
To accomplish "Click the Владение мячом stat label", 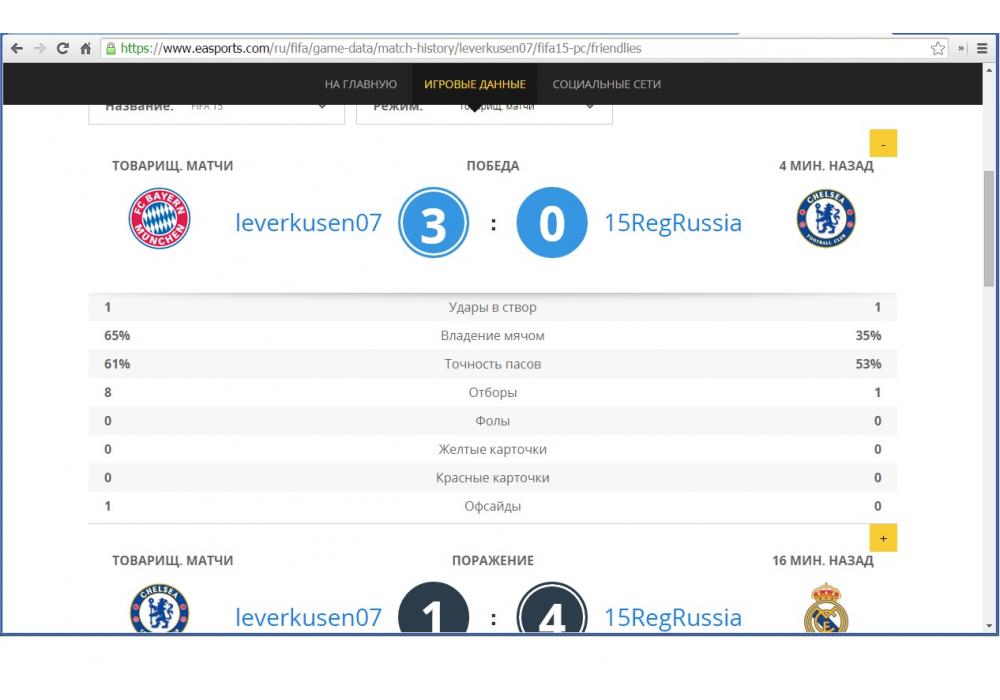I will (492, 335).
